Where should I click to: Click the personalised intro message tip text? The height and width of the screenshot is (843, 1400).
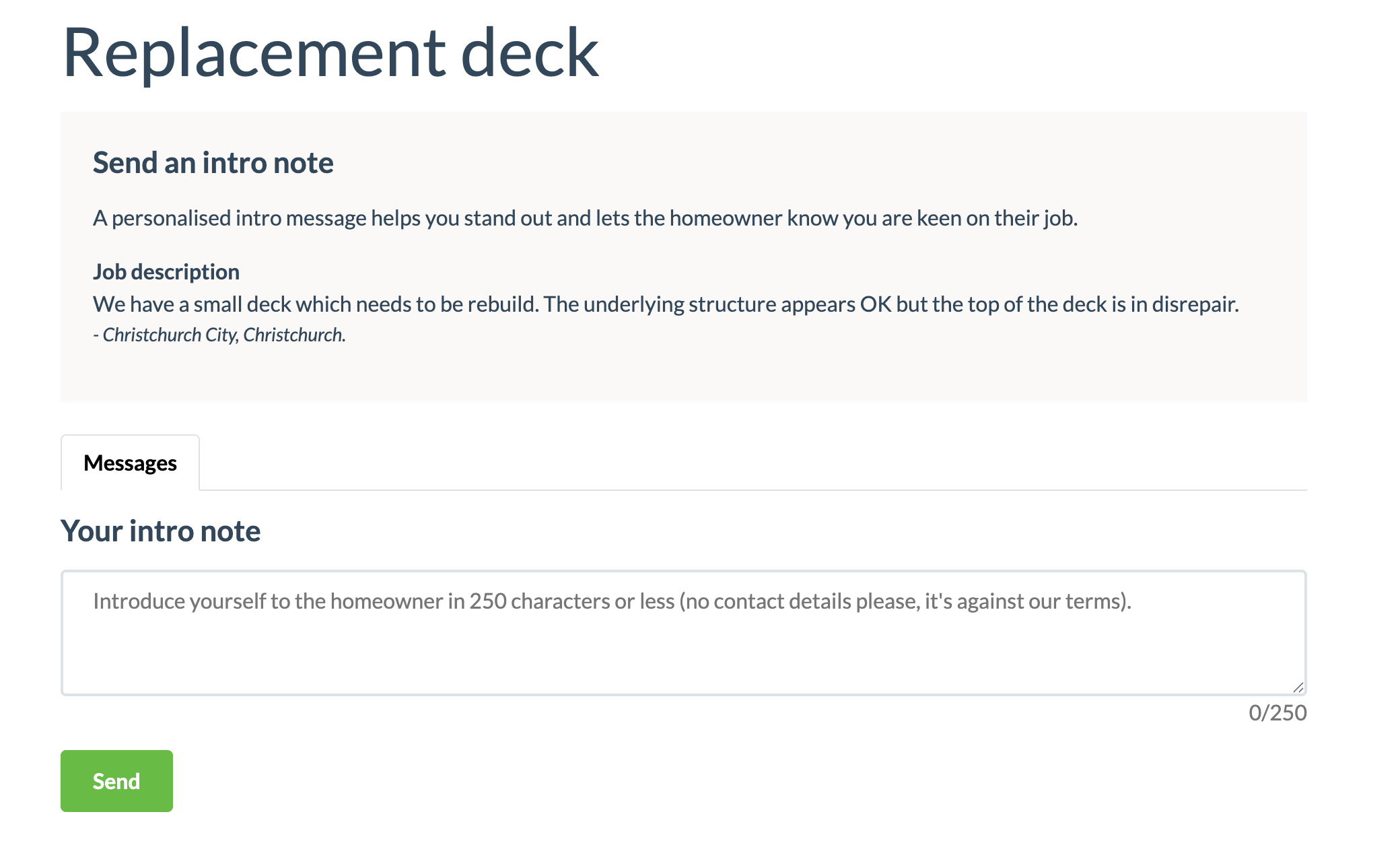tap(585, 218)
